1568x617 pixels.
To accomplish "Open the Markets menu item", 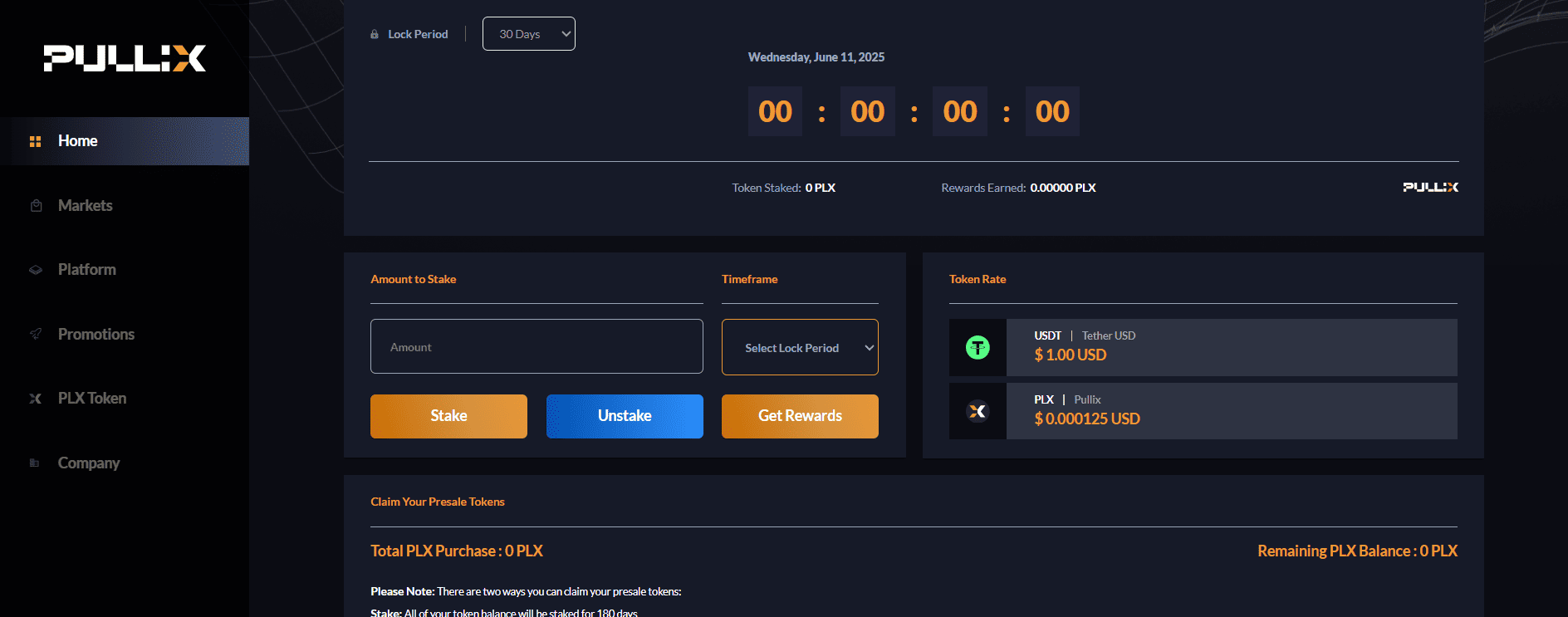I will (85, 206).
